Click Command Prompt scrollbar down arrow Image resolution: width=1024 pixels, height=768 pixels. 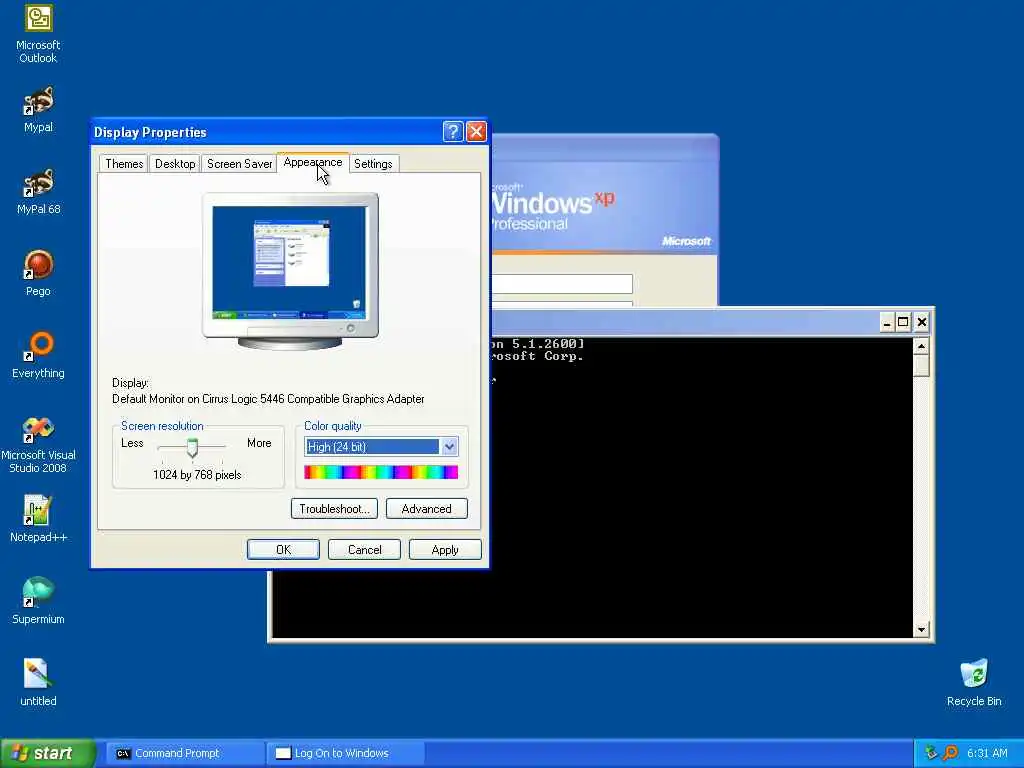921,630
